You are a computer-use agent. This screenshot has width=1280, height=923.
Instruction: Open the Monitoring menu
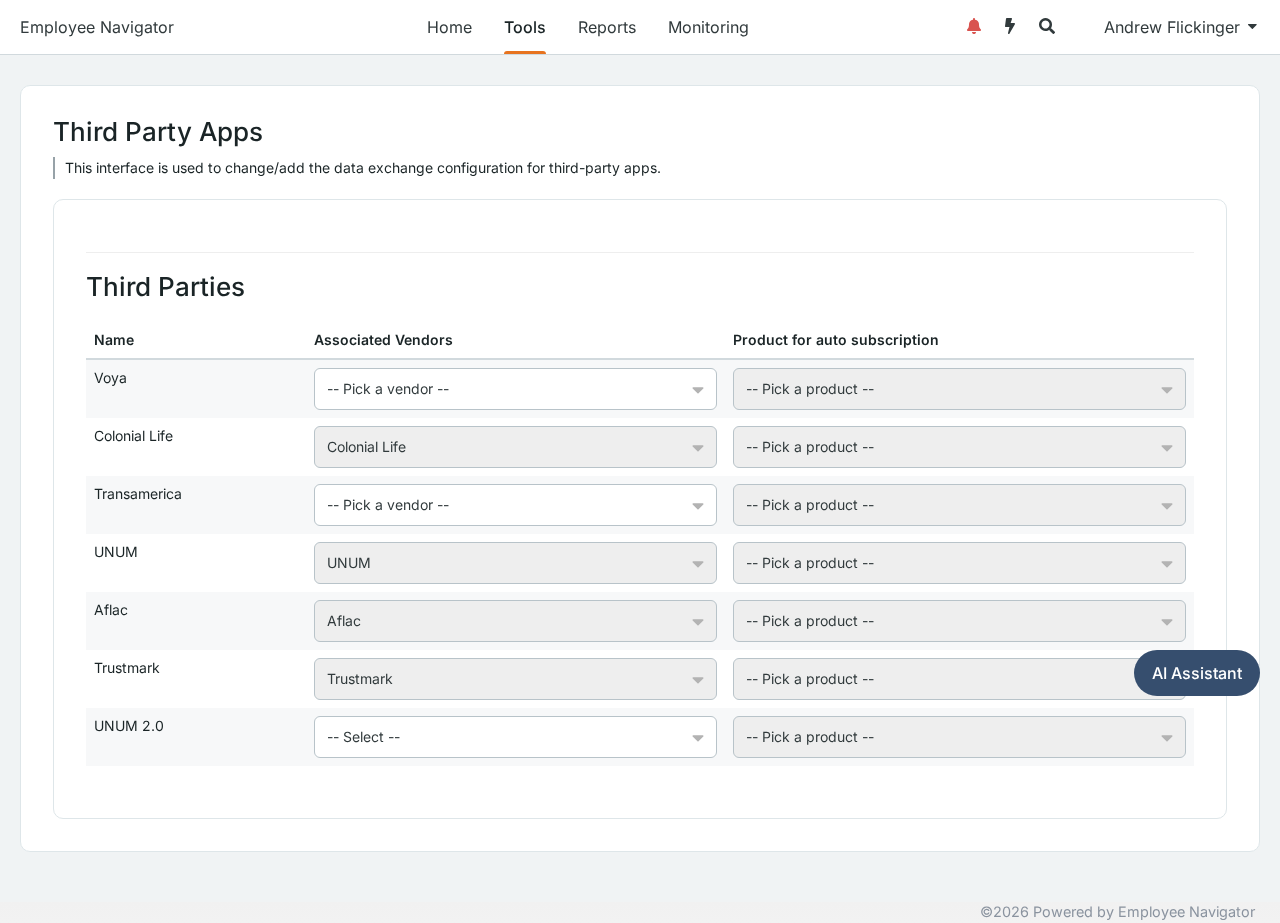tap(708, 27)
